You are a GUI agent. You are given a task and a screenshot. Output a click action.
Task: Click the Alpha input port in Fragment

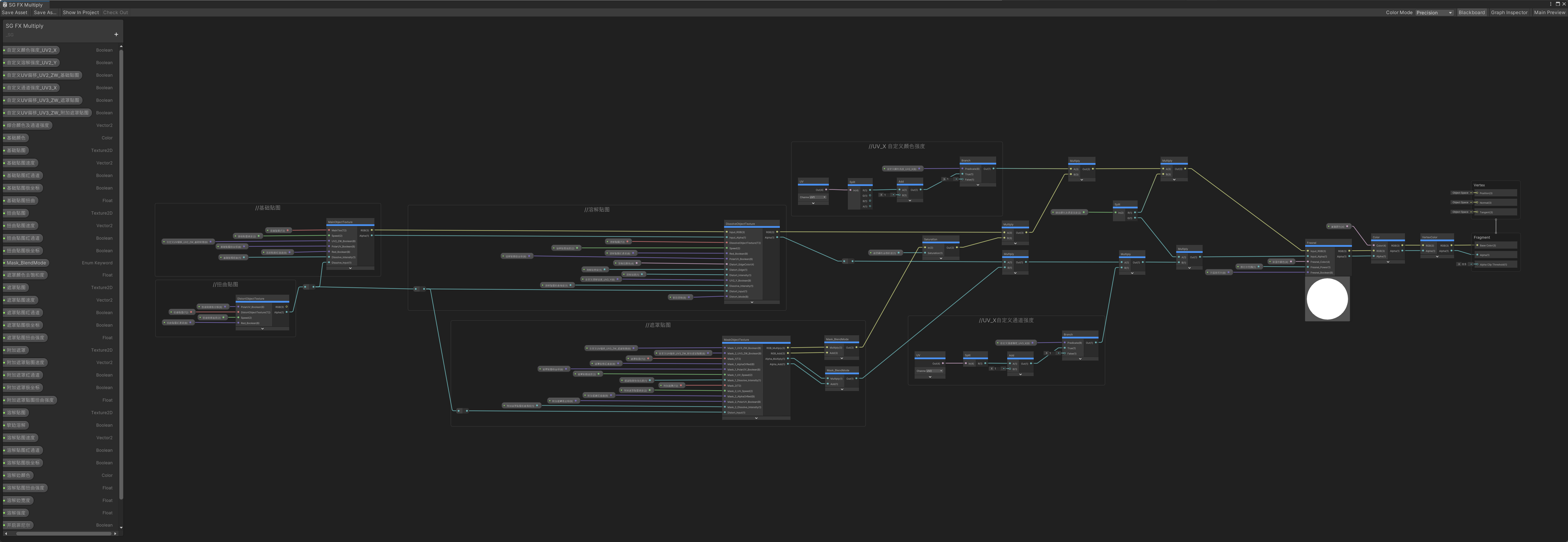tap(1477, 255)
